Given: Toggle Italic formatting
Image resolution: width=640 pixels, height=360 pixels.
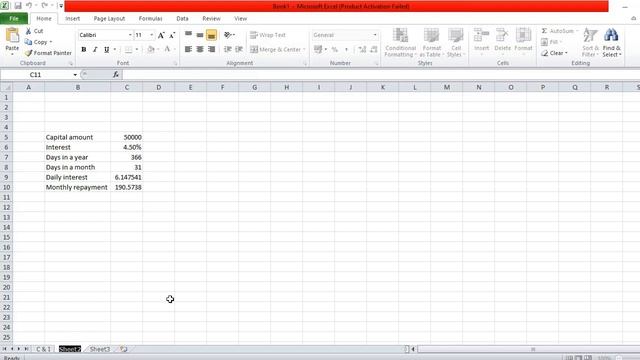Looking at the screenshot, I should pos(95,49).
